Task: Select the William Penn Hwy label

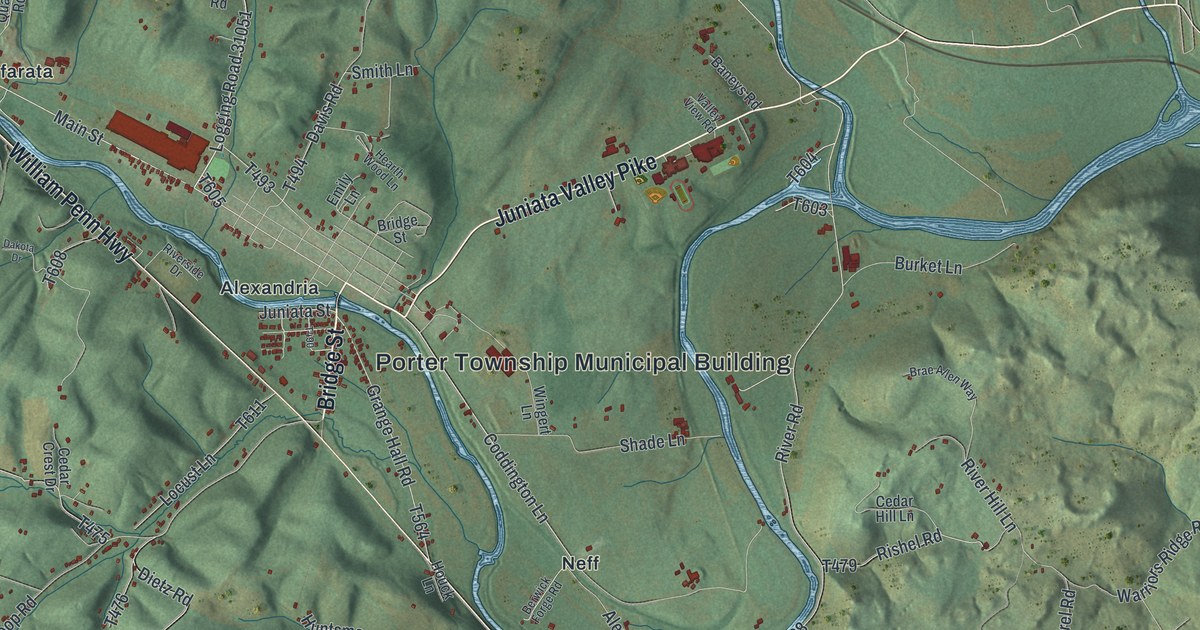Action: pos(72,203)
